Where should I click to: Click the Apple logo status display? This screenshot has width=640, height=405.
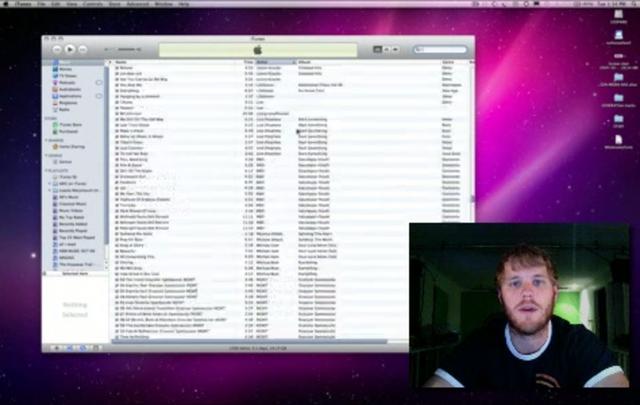point(258,50)
